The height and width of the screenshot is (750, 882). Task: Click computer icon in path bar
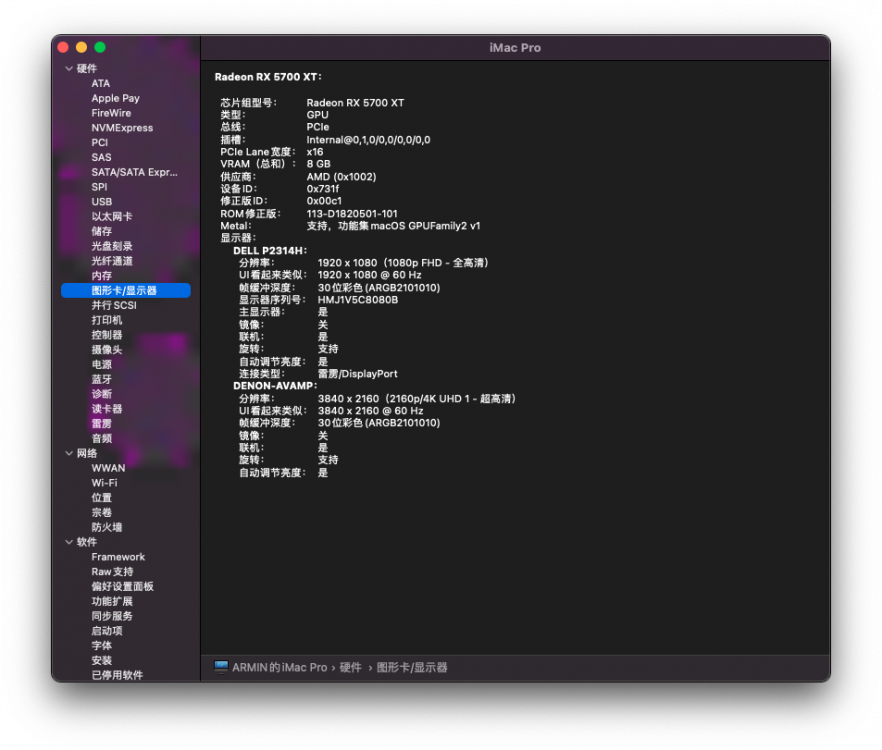coord(221,667)
